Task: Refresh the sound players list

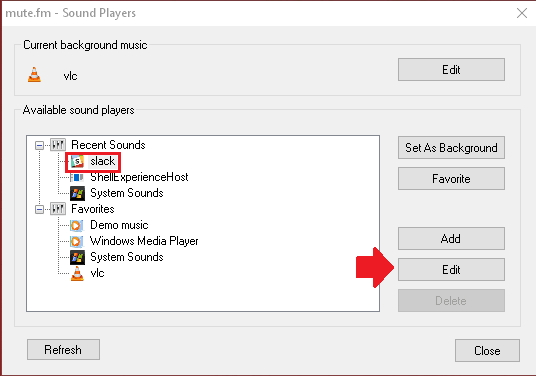Action: 63,349
